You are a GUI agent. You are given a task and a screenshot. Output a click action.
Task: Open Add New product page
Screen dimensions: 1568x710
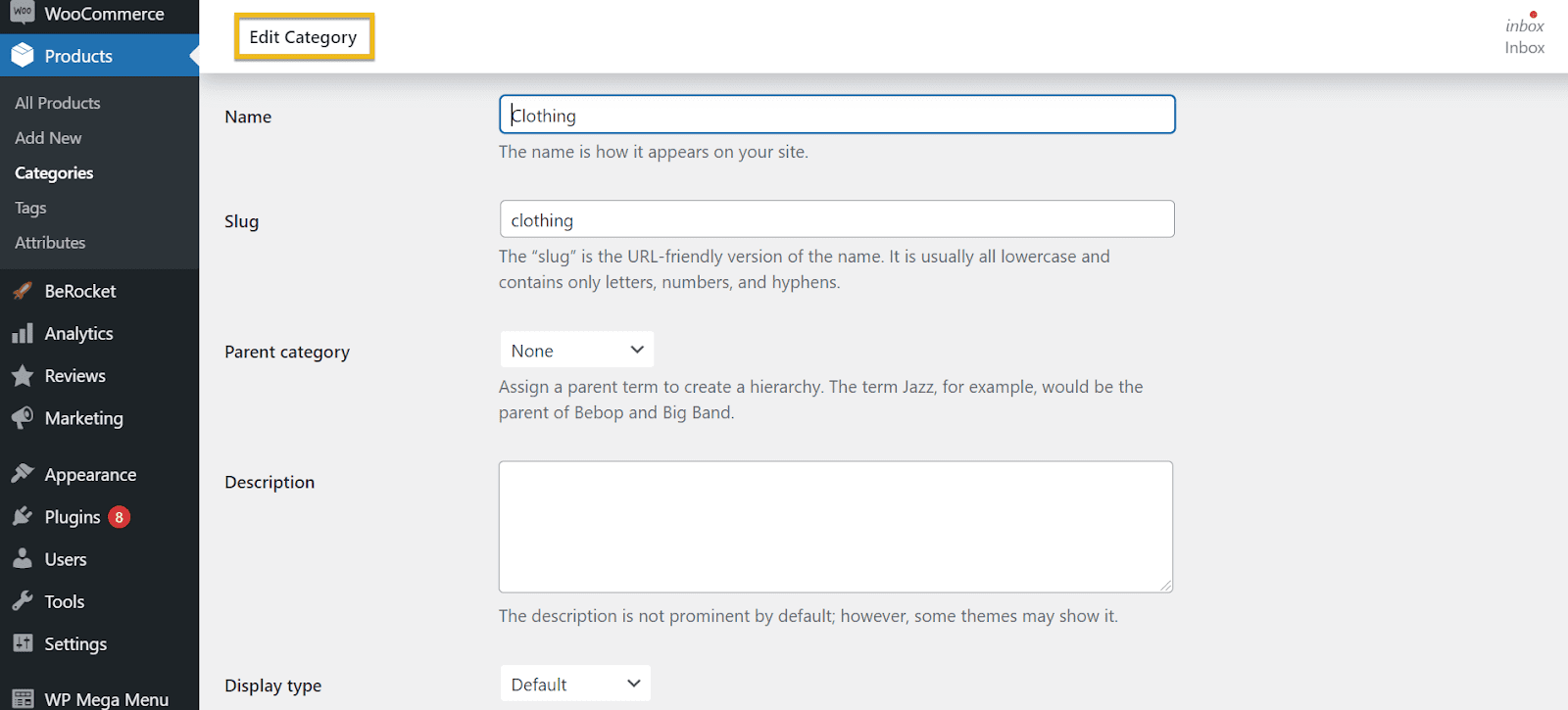point(48,138)
